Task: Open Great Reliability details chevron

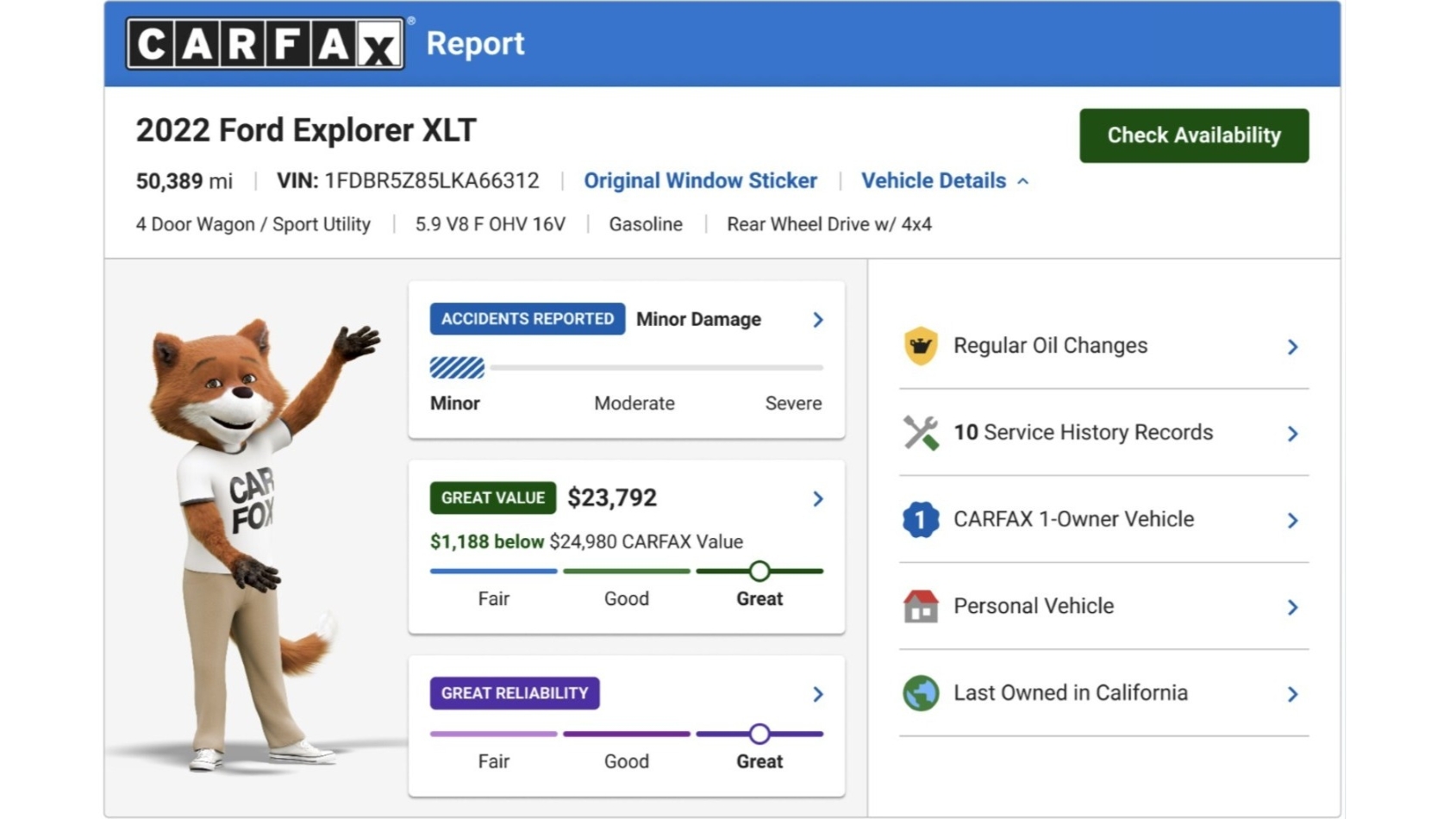Action: click(x=818, y=694)
